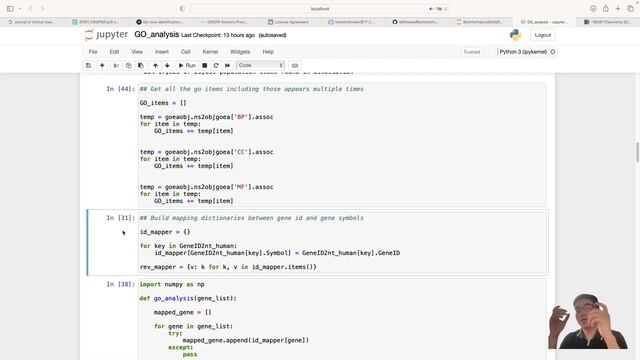Select cell via In [31] prompt
Screen dimensions: 640x360
pos(120,218)
